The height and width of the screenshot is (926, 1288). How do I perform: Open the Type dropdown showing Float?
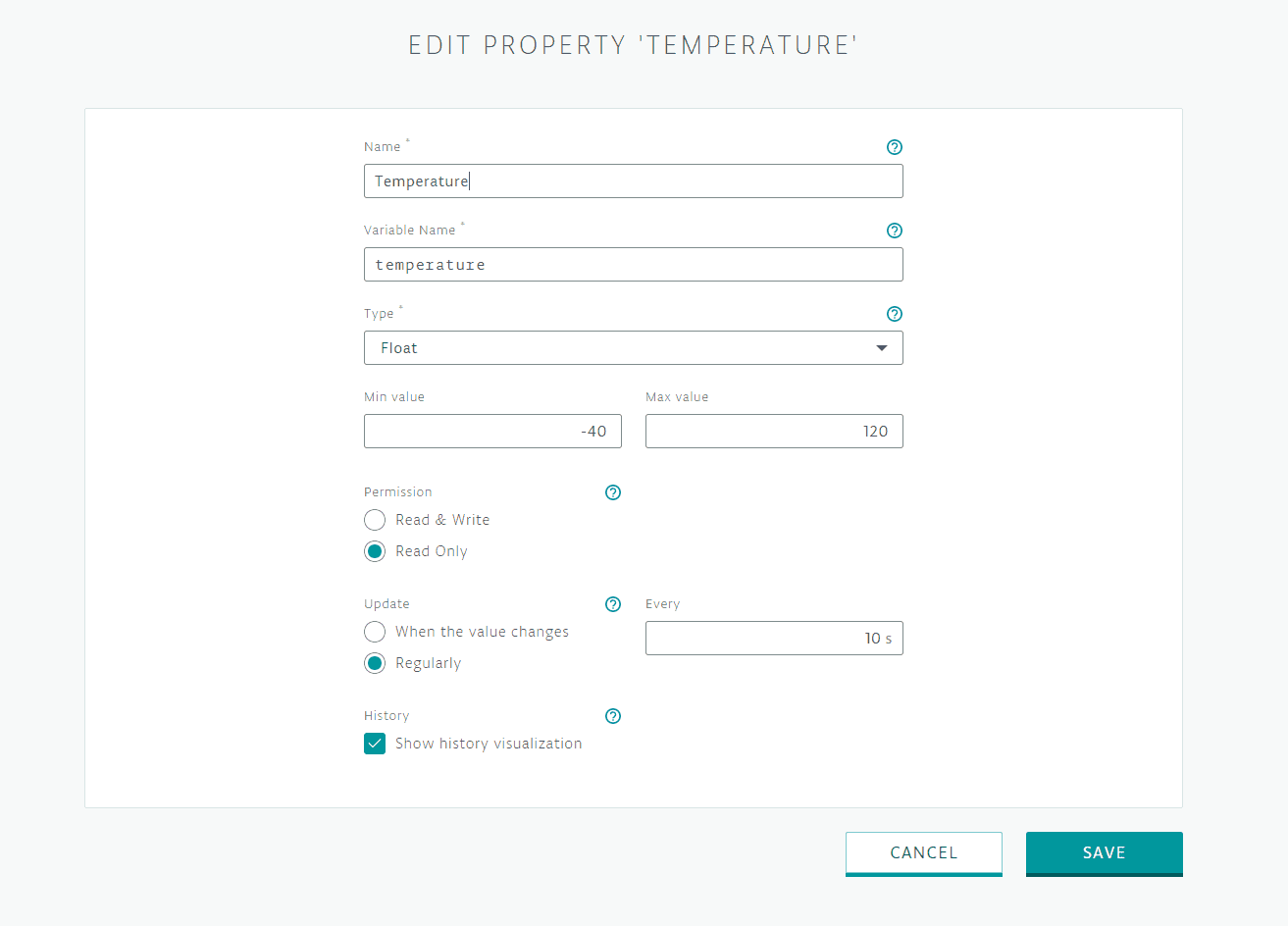[x=633, y=348]
